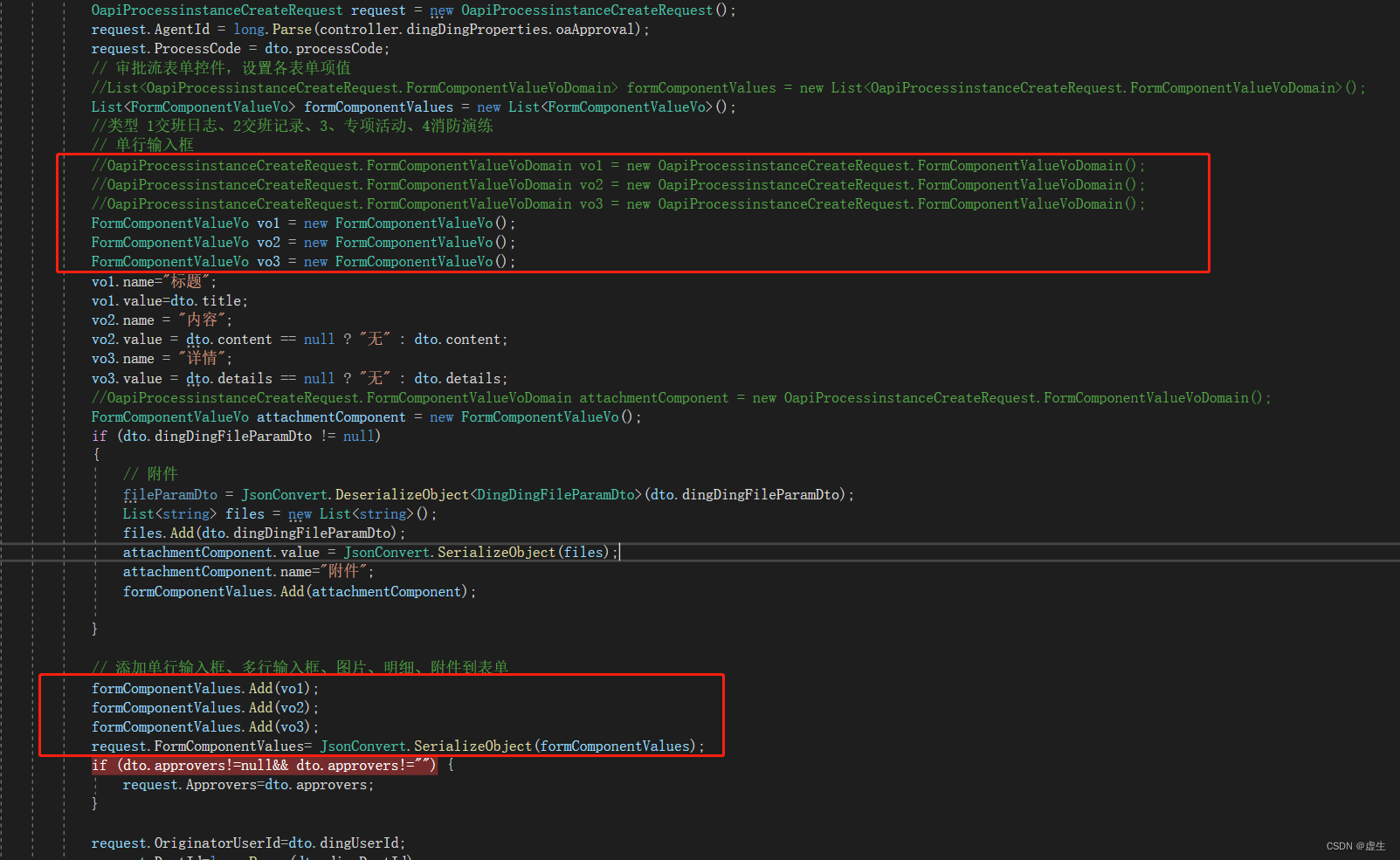Place cursor on request.AgentId = long.Parse line

click(370, 30)
